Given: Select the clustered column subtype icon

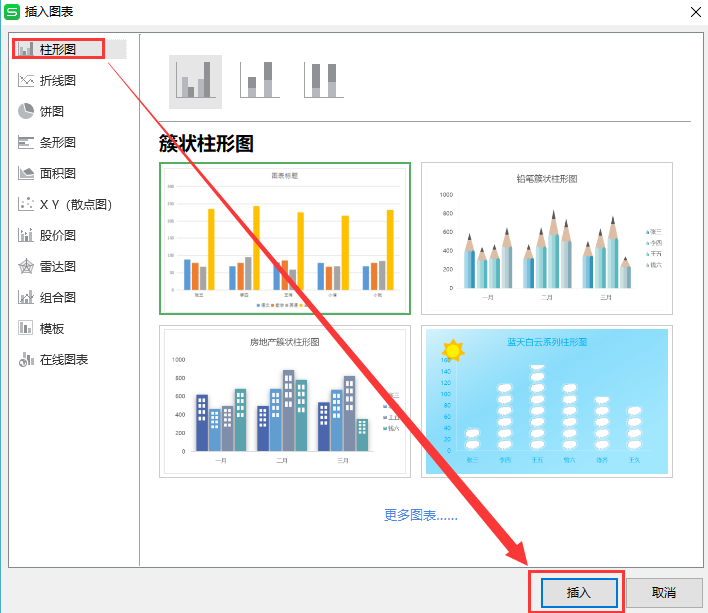Looking at the screenshot, I should pos(195,81).
